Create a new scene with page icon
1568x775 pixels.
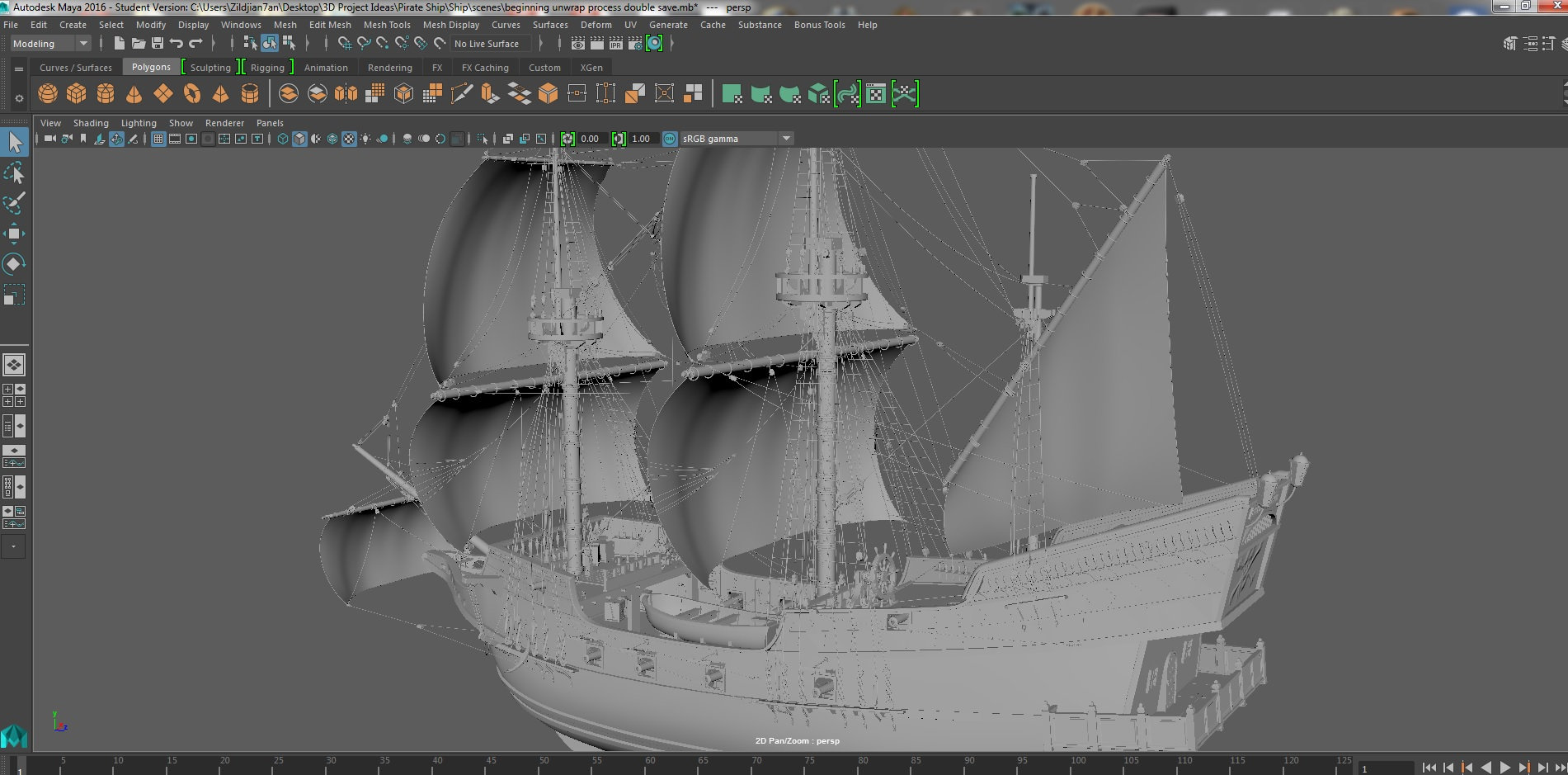pos(119,43)
